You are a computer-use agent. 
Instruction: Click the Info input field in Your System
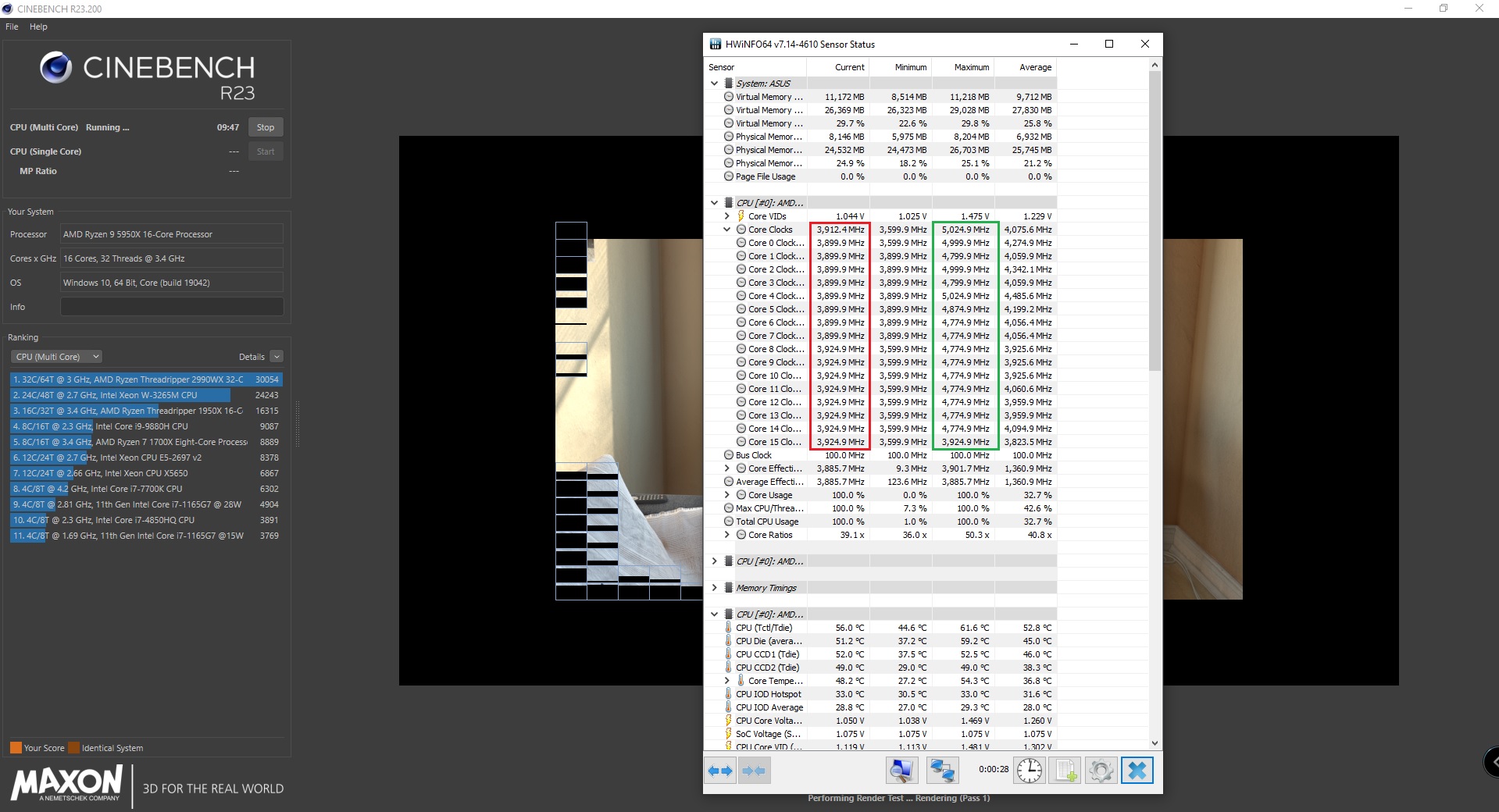coord(172,307)
